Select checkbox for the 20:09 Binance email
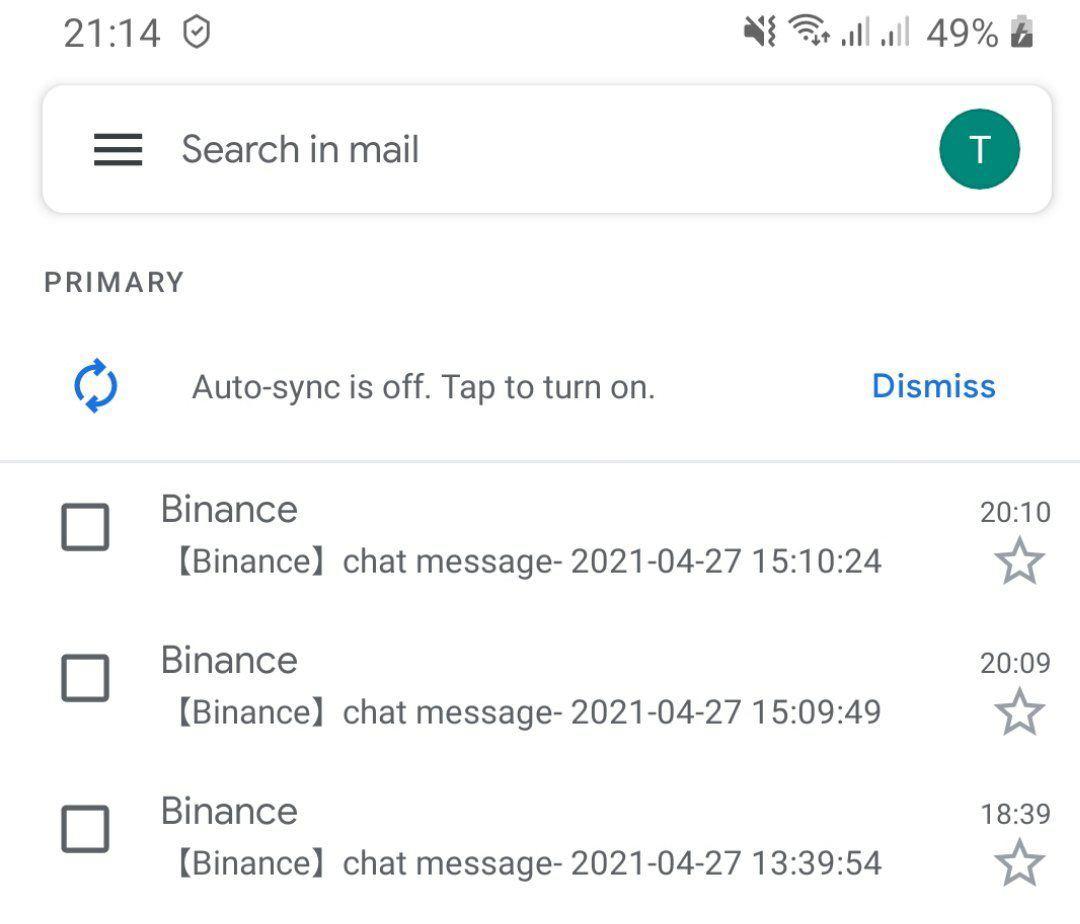This screenshot has height=924, width=1080. pyautogui.click(x=85, y=678)
